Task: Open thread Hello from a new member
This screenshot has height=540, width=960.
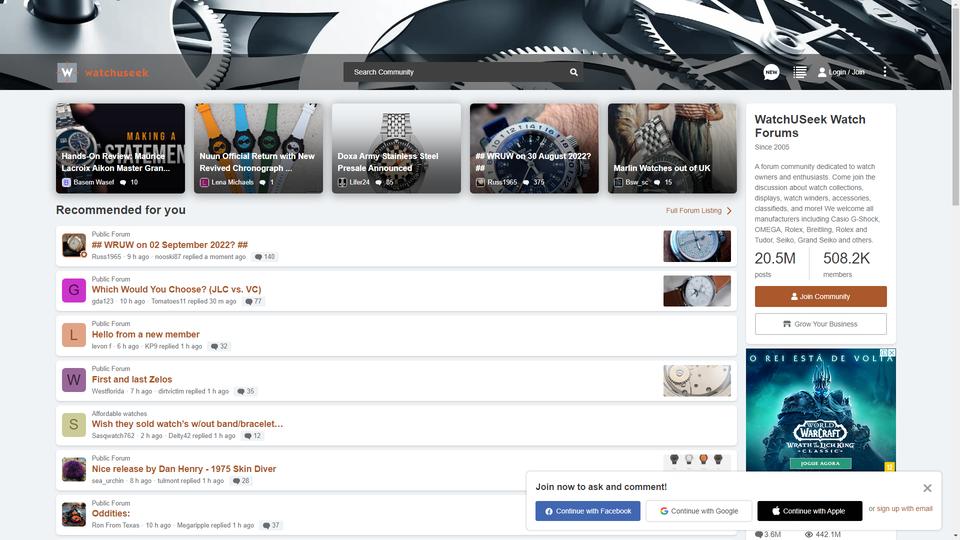Action: point(146,334)
